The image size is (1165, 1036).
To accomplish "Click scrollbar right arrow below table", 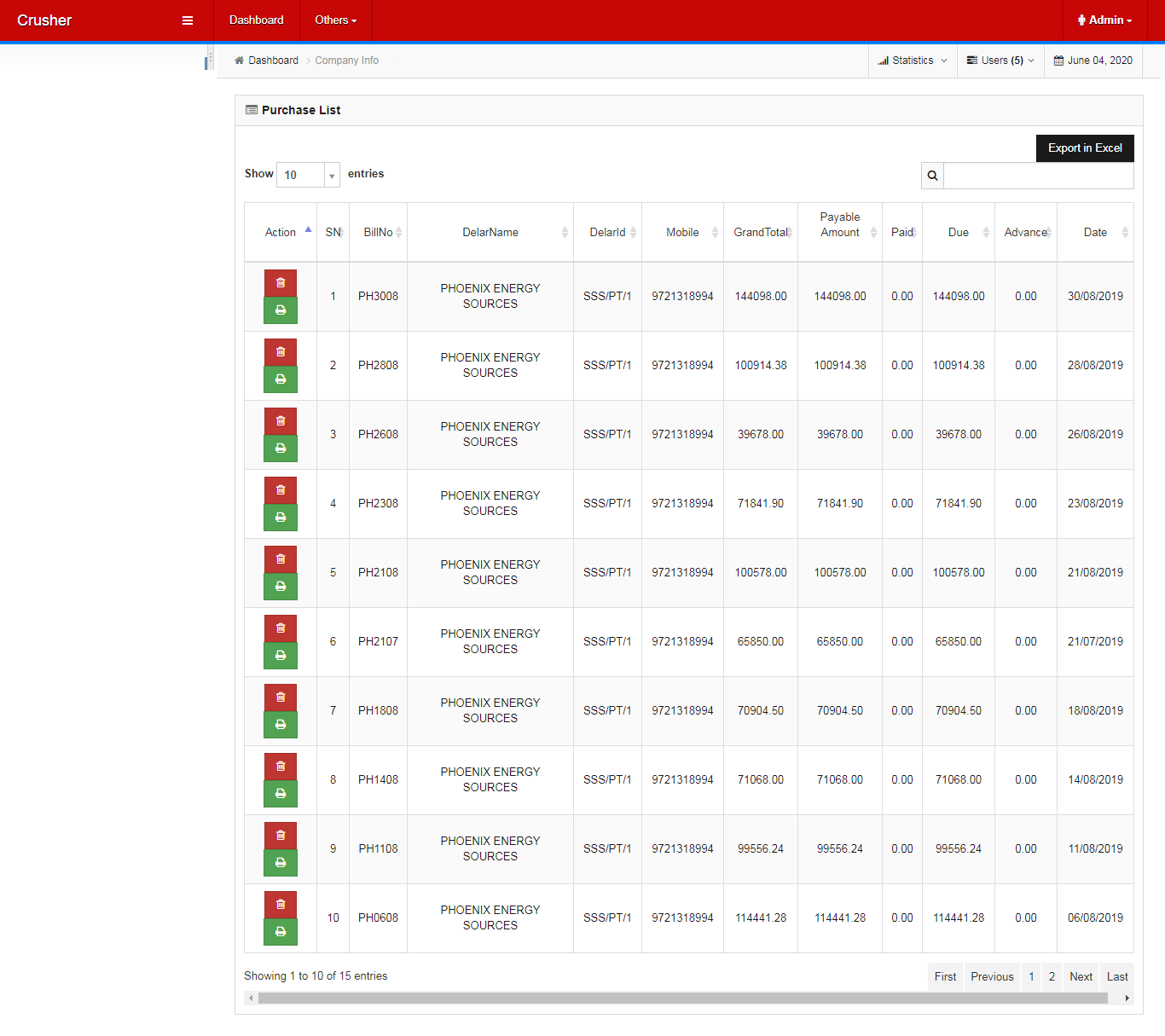I will tap(1127, 998).
